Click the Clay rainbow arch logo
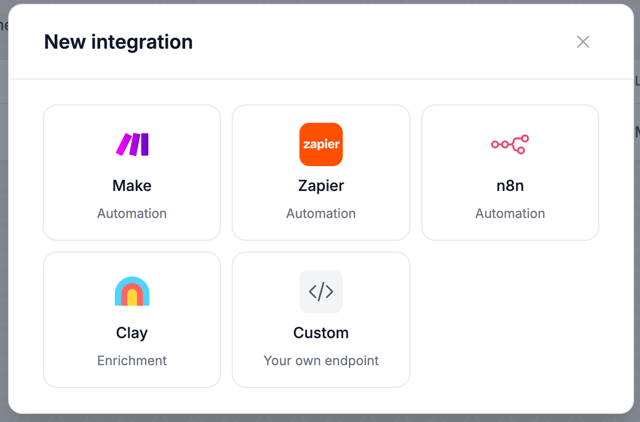640x422 pixels. click(x=132, y=291)
